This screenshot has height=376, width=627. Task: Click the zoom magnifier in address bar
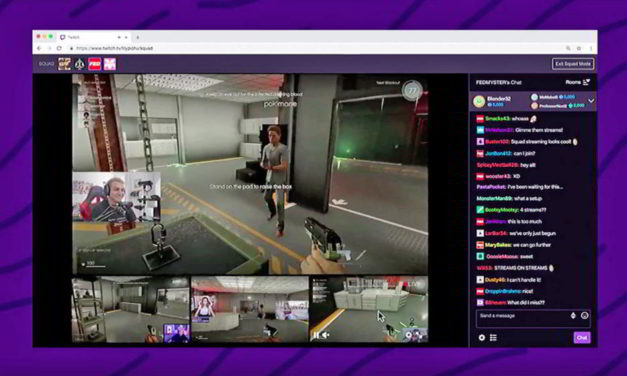coord(568,48)
